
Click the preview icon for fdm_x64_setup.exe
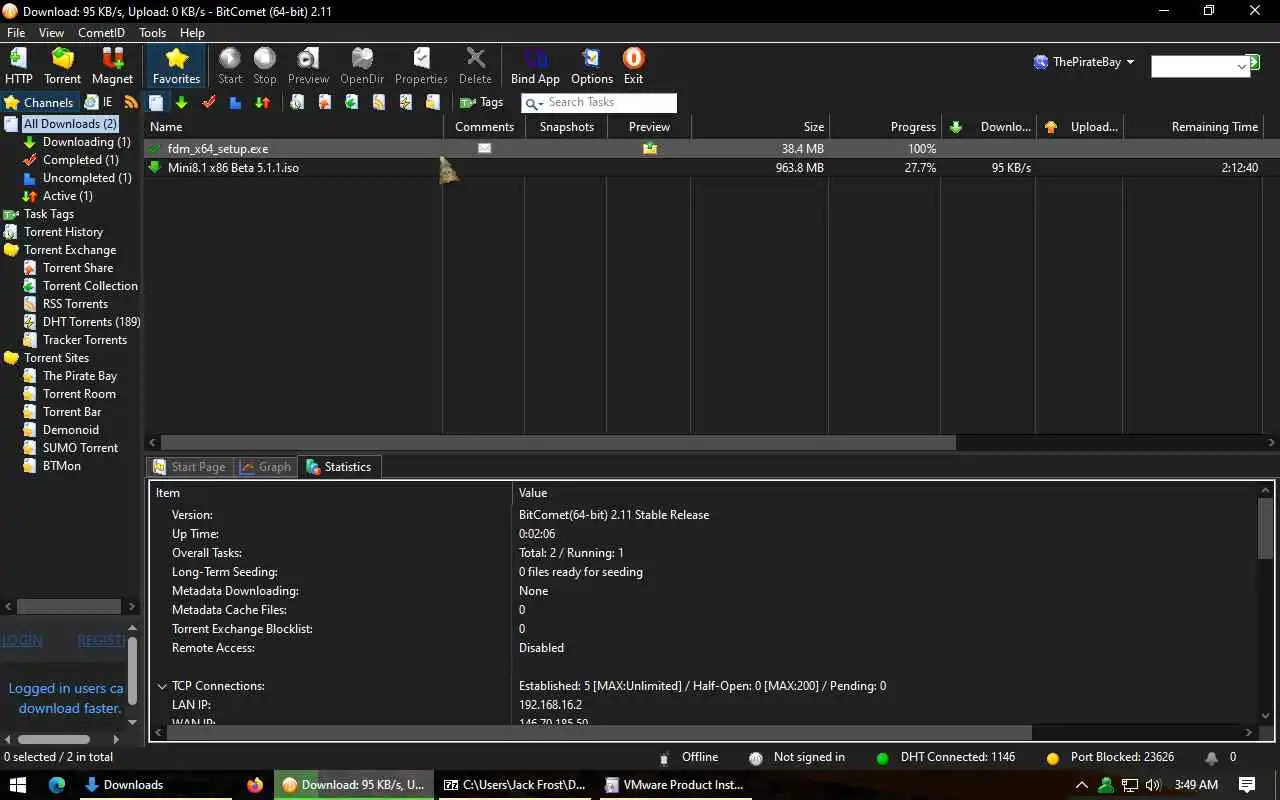tap(650, 148)
